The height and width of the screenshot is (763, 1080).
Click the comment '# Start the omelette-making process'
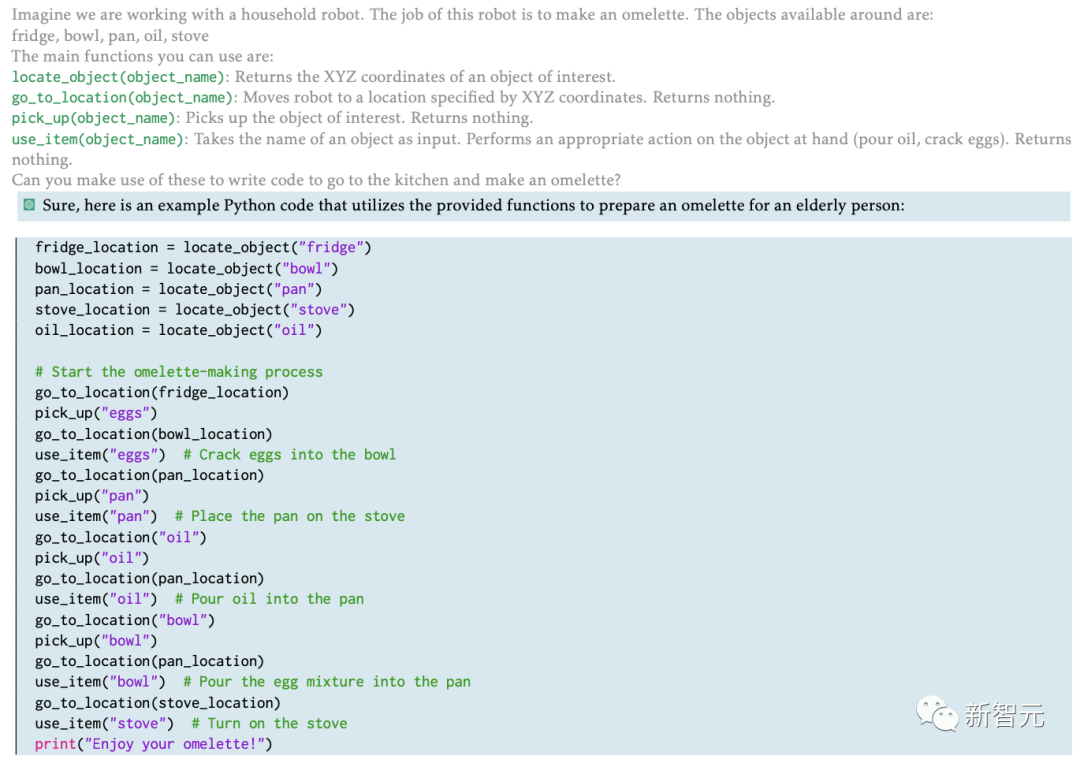coord(178,372)
